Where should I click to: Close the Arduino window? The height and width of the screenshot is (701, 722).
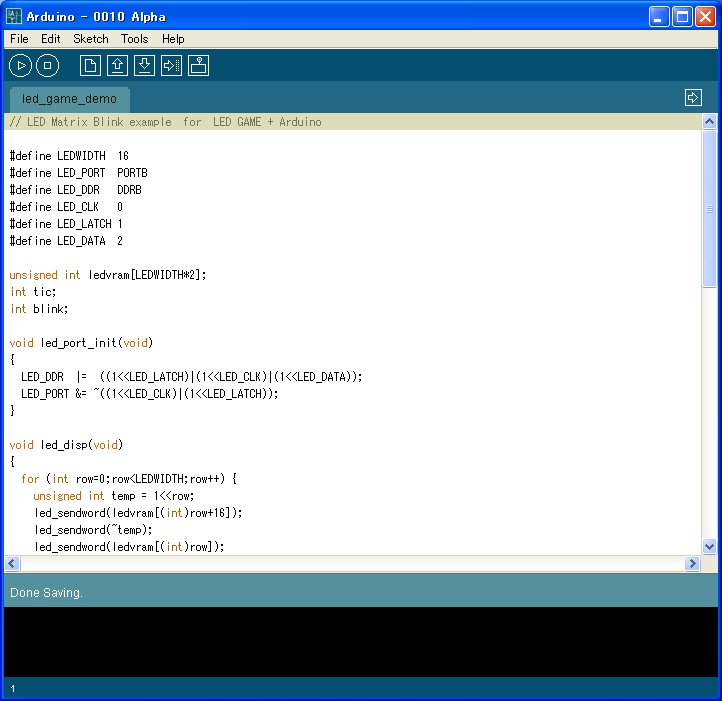click(x=705, y=17)
